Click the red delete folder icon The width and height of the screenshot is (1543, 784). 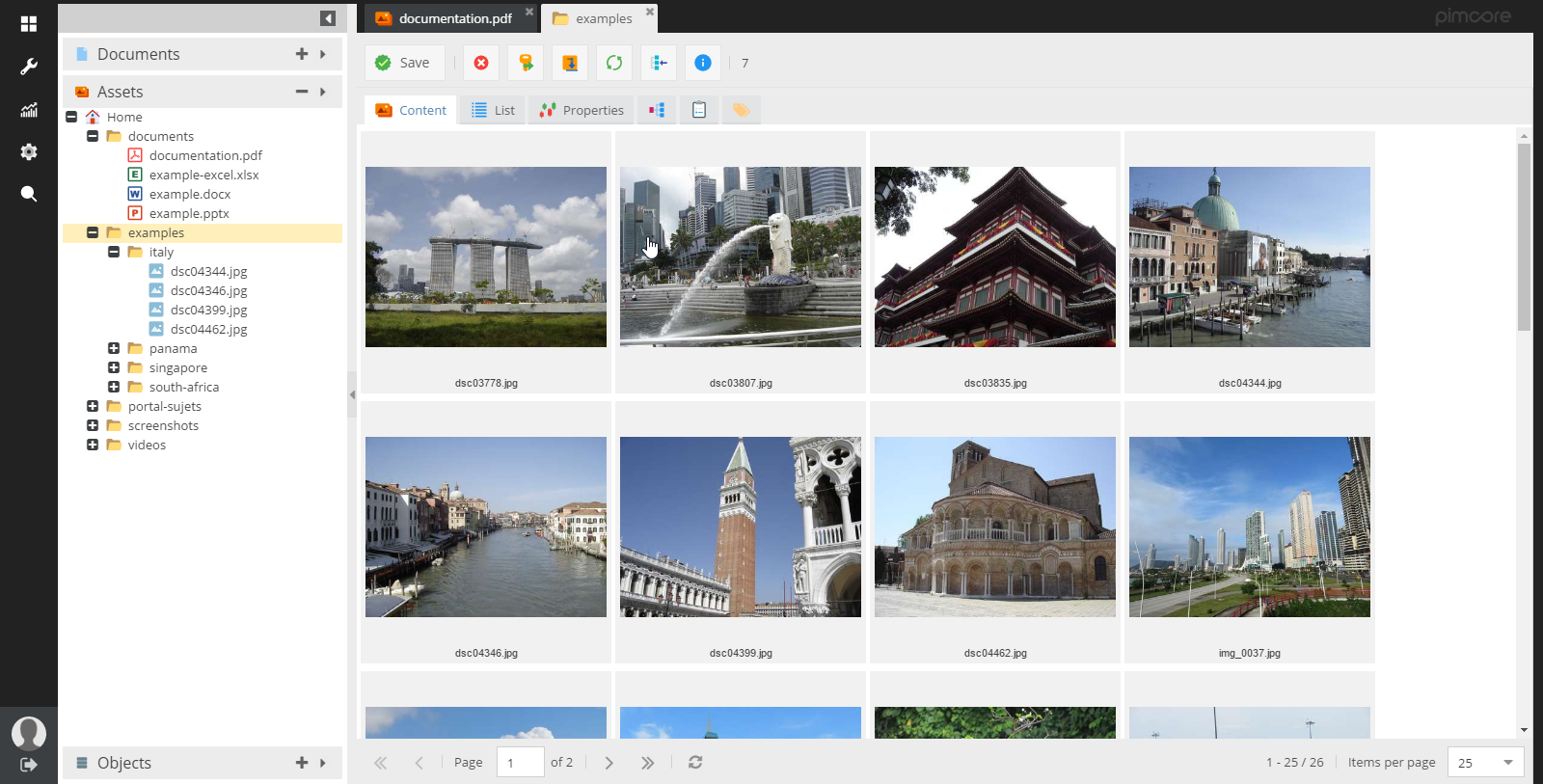(480, 63)
